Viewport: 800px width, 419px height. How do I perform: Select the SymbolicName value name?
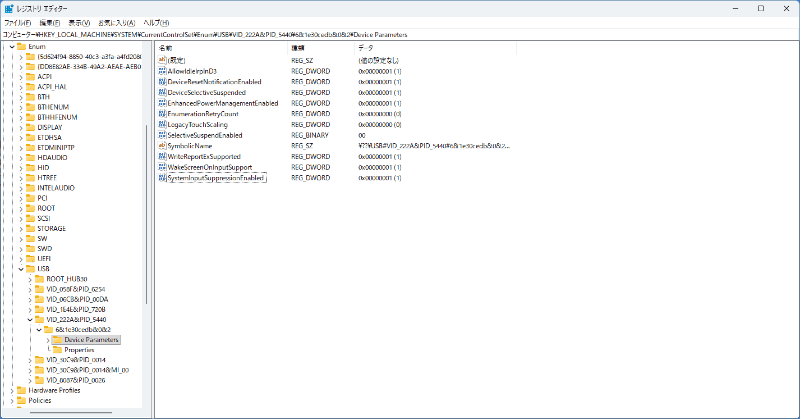(x=190, y=146)
